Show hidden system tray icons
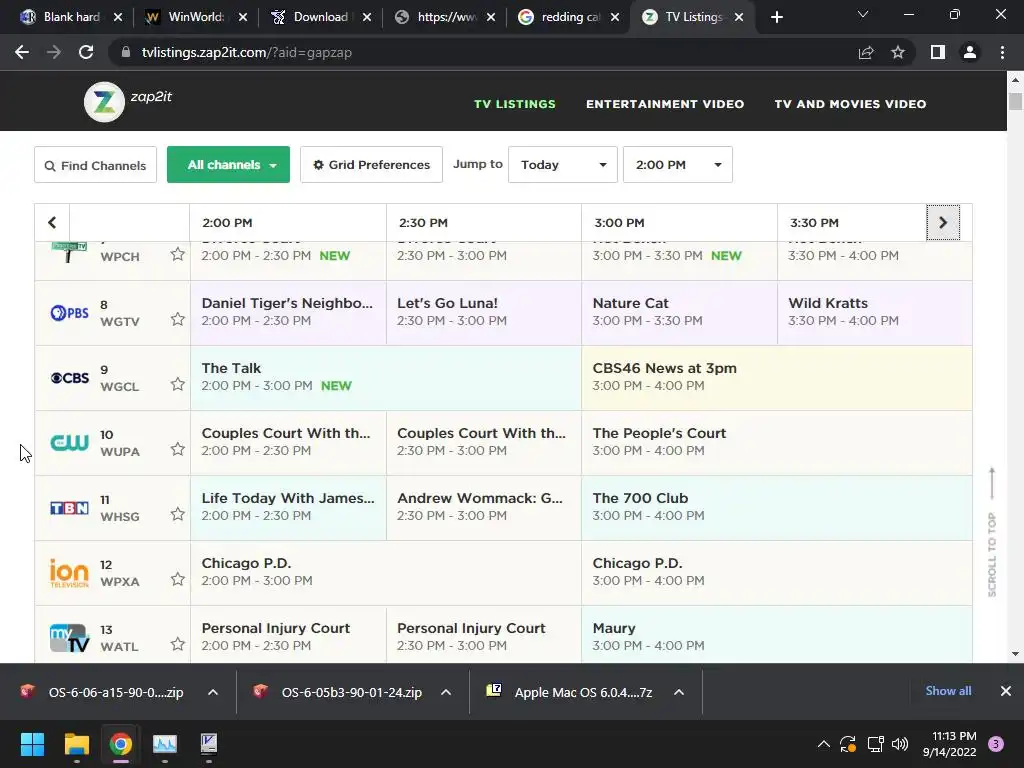The image size is (1024, 768). click(824, 744)
